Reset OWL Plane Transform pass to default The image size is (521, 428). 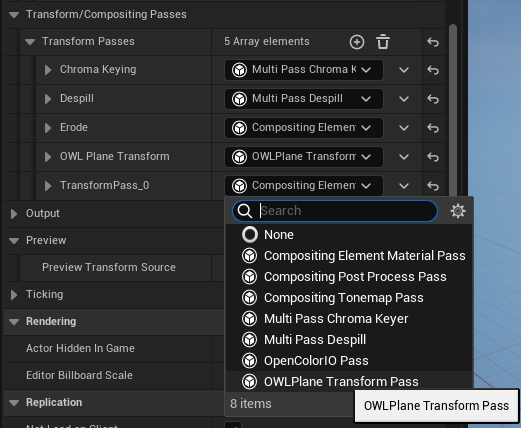pyautogui.click(x=433, y=157)
